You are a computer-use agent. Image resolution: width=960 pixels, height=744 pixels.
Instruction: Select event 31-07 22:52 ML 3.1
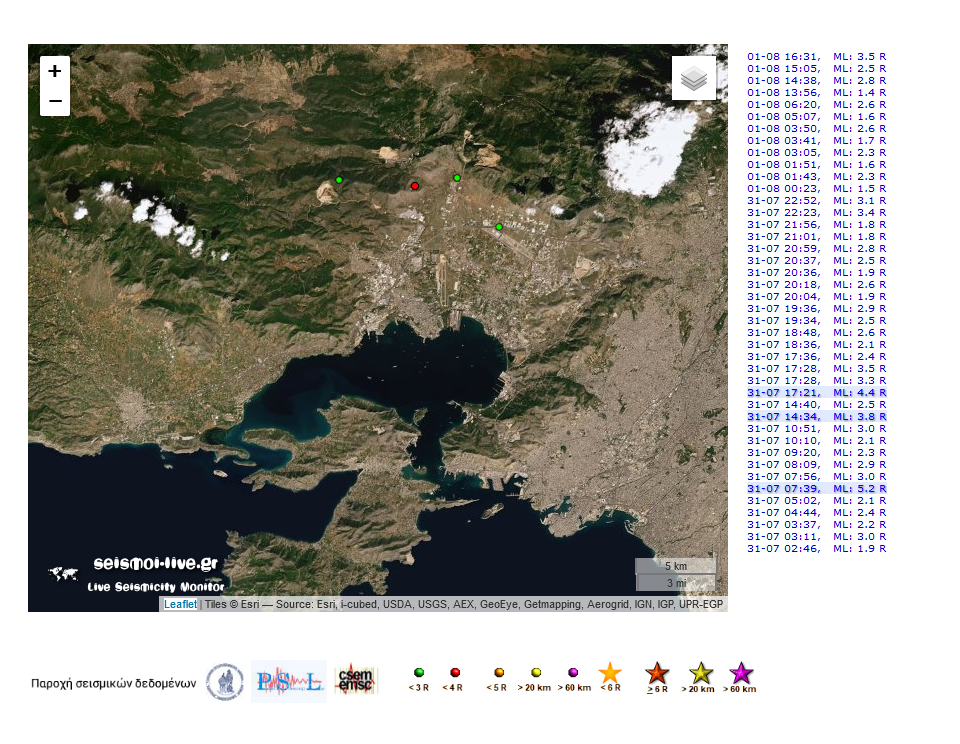click(x=817, y=200)
